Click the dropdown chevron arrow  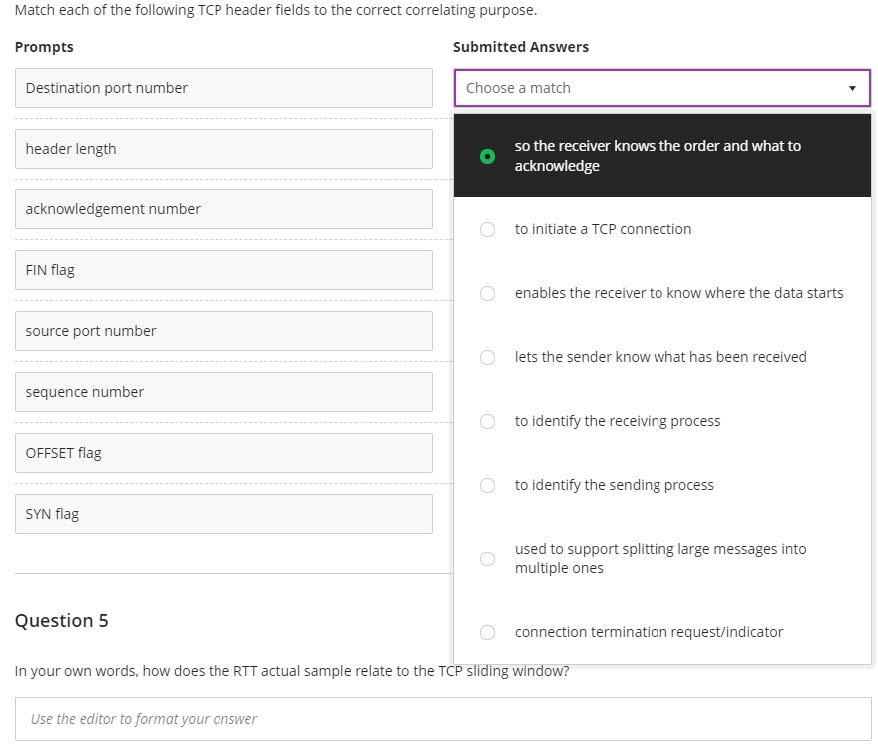coord(852,88)
